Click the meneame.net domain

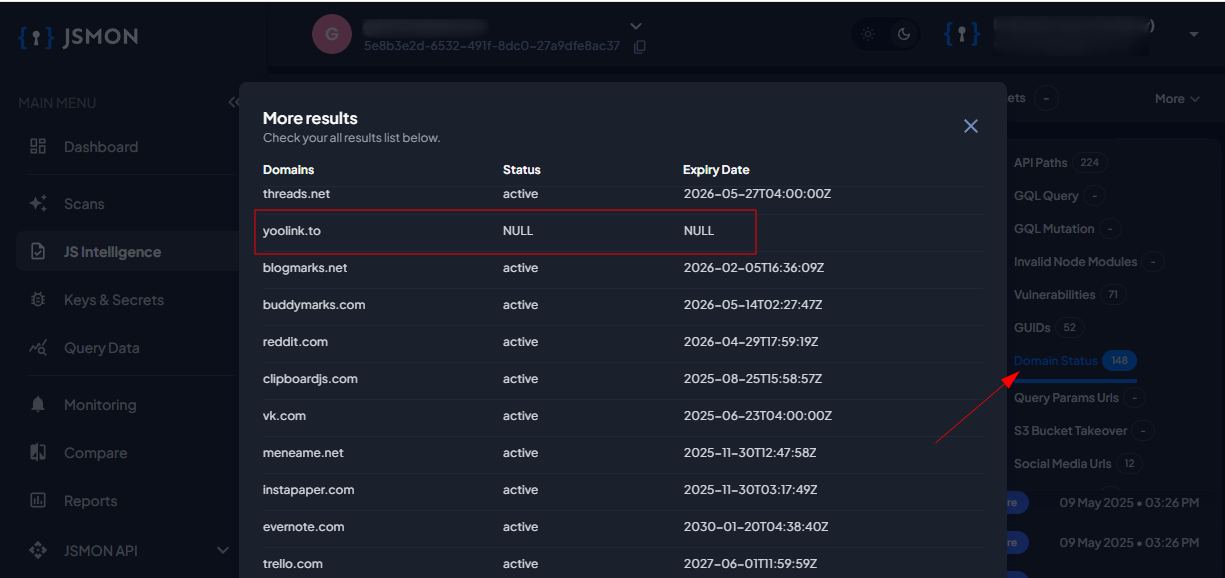click(x=303, y=453)
